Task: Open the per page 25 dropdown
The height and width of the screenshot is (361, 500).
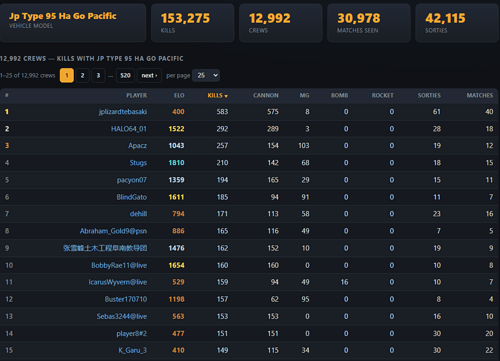Action: 206,75
